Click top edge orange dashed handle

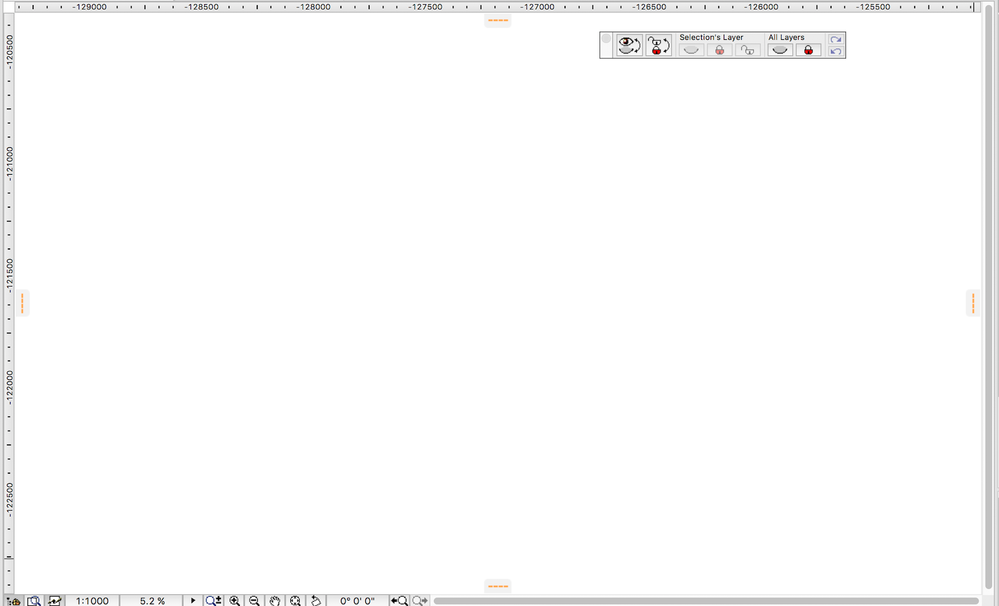498,20
